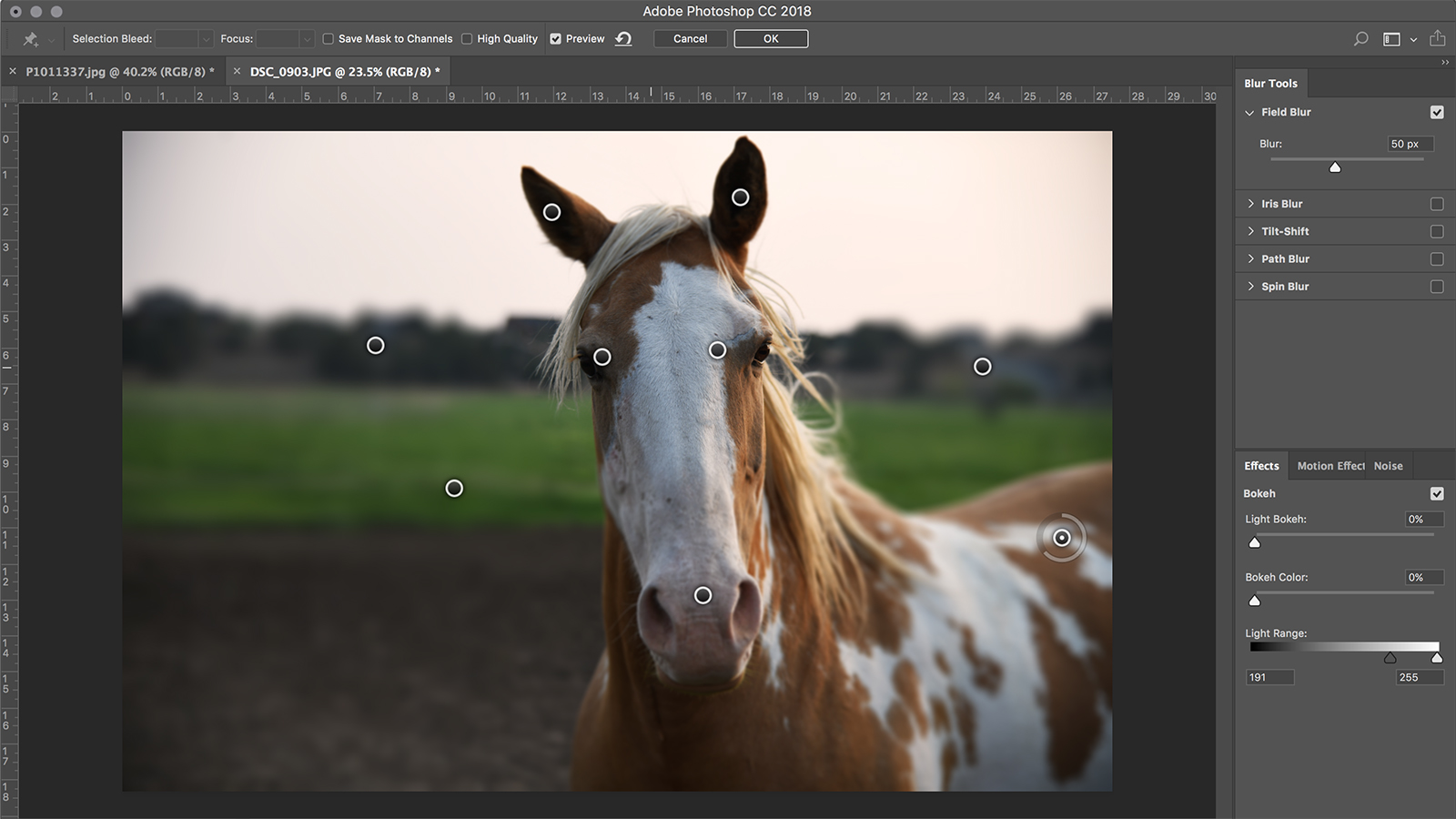
Task: Enable the Iris Blur checkbox
Action: (1437, 204)
